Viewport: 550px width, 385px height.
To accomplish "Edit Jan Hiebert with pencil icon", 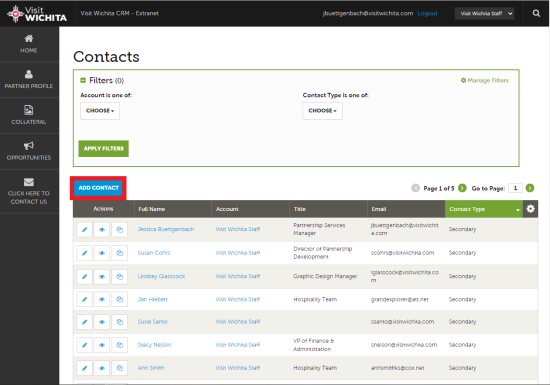I will 85,299.
